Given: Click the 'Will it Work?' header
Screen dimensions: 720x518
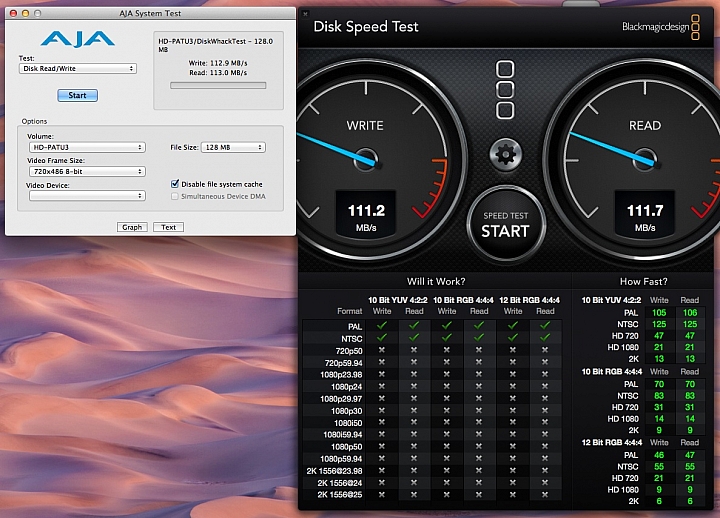Looking at the screenshot, I should [x=436, y=281].
